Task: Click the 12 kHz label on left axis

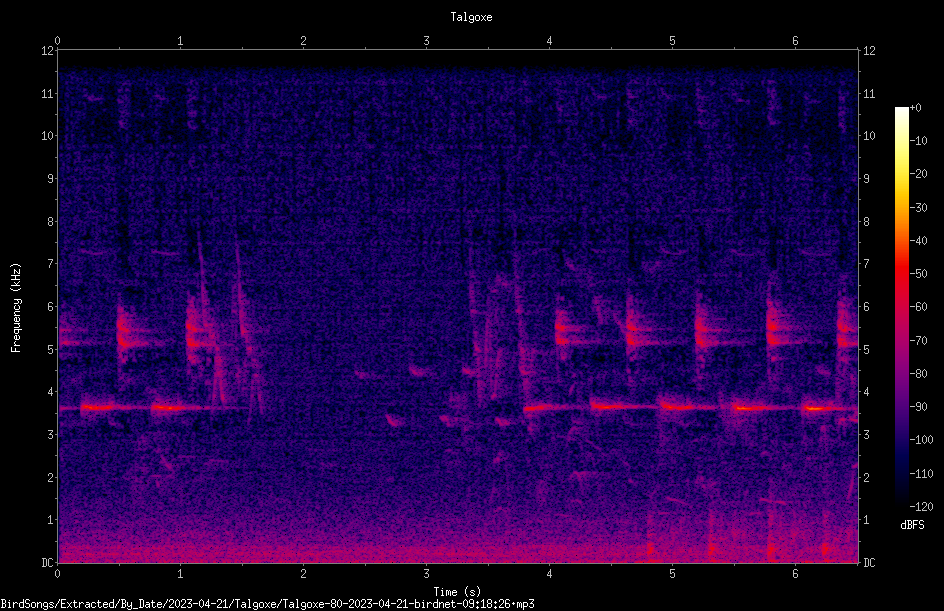Action: point(47,51)
